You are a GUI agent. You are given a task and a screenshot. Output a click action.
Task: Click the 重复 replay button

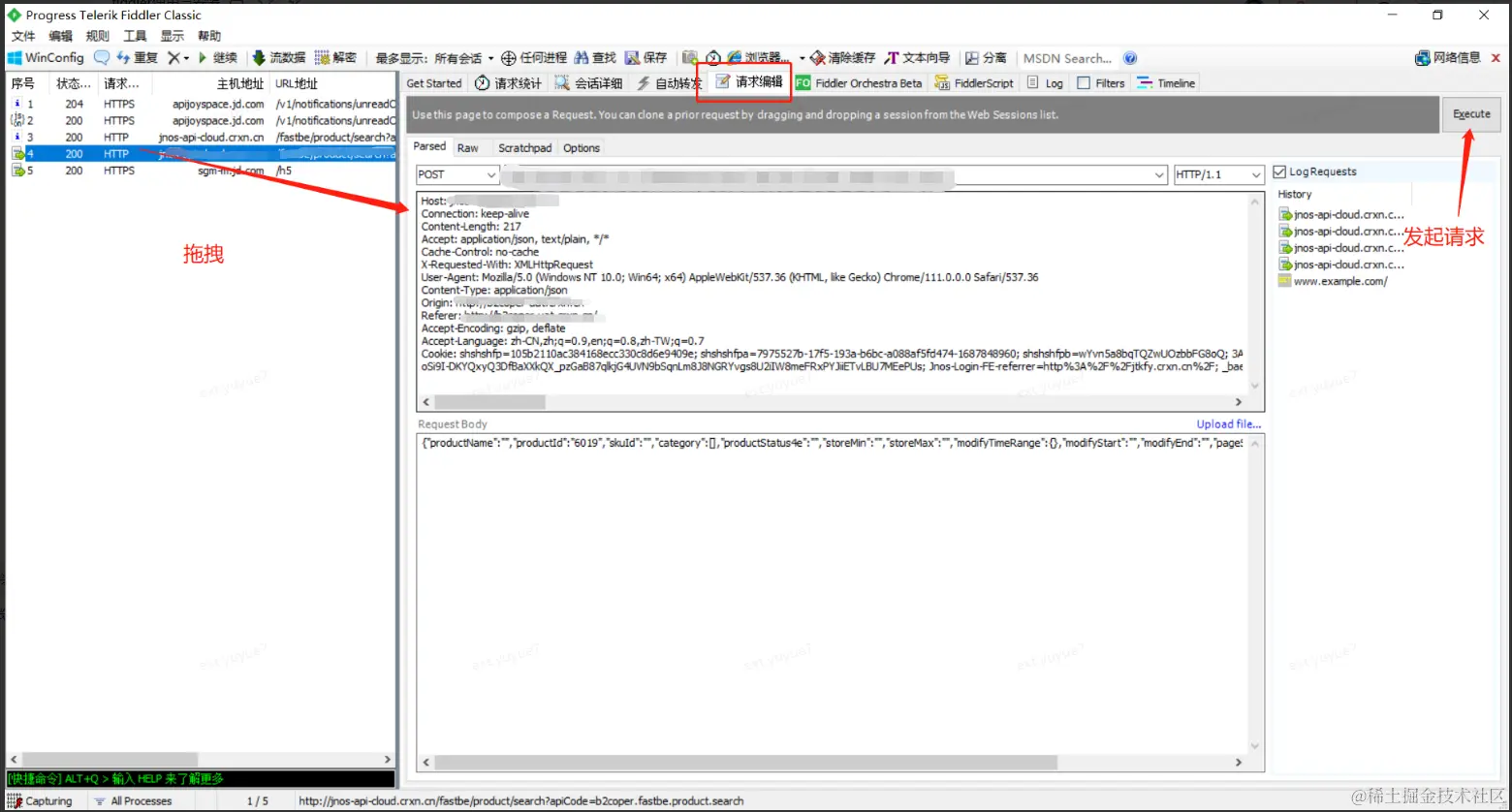(x=138, y=58)
